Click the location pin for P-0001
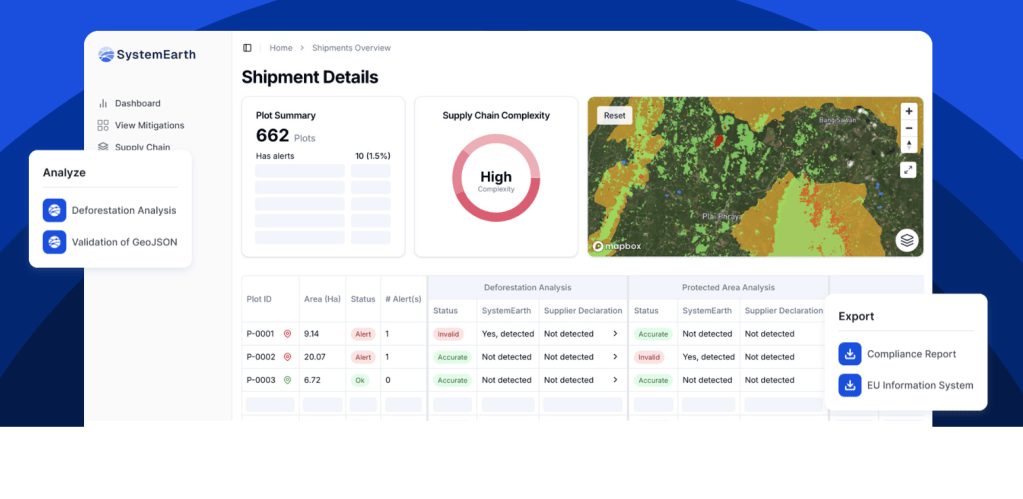The width and height of the screenshot is (1023, 499). [x=287, y=334]
